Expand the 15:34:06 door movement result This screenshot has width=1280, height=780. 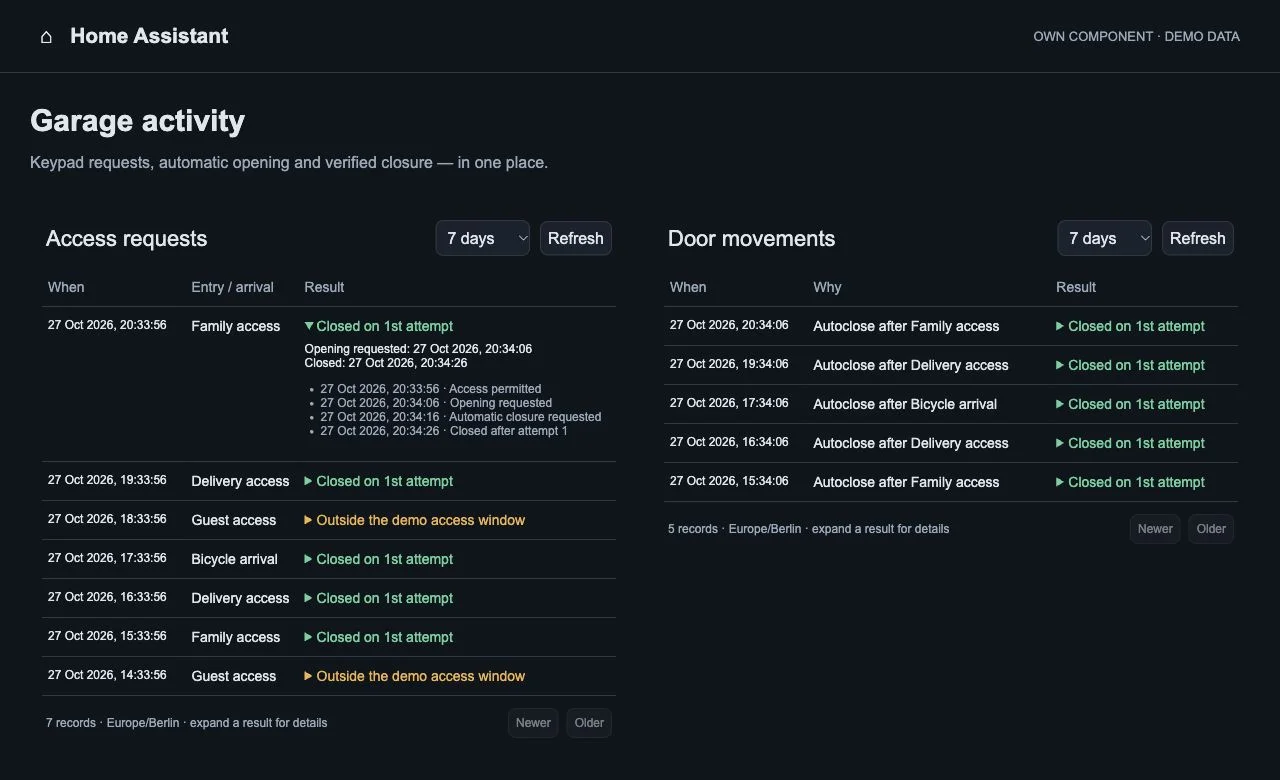tap(1131, 482)
